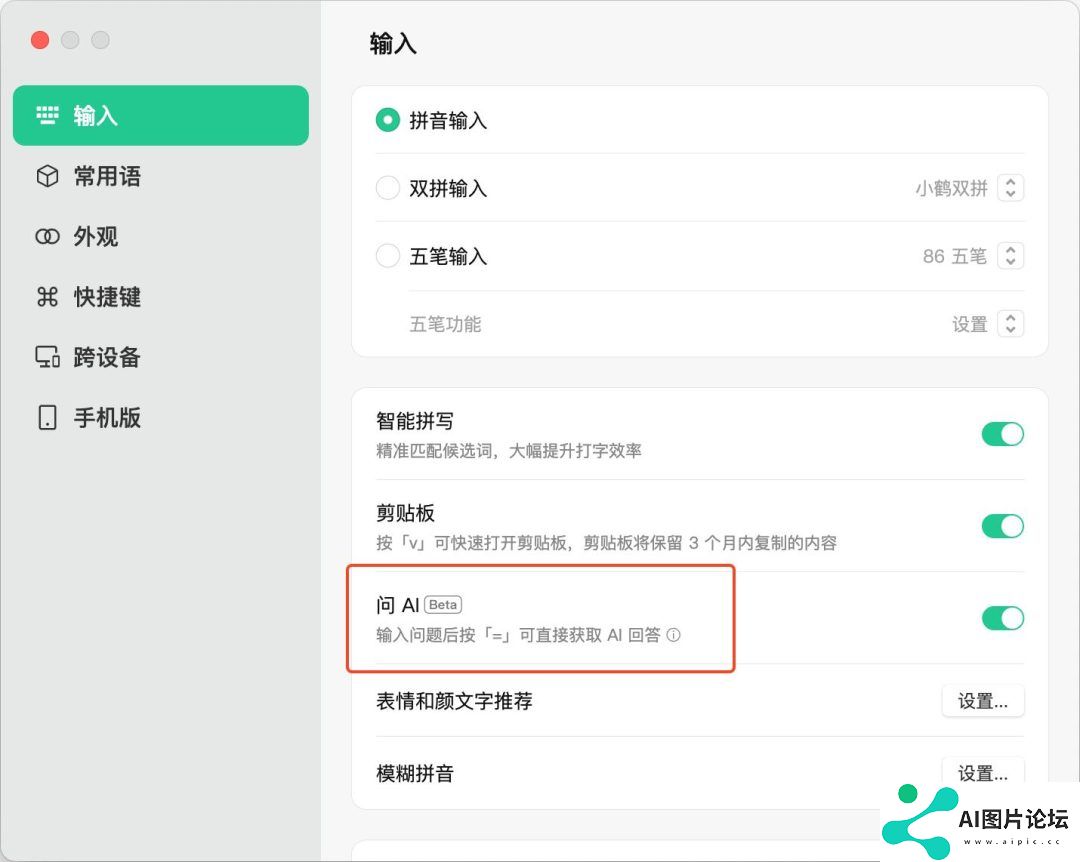
Task: Select the 五笔输入 radio button
Action: click(388, 256)
